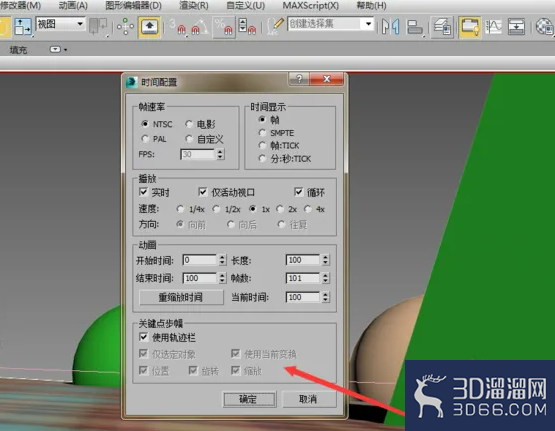
Task: Click the 结束时间 input field
Action: [x=200, y=278]
